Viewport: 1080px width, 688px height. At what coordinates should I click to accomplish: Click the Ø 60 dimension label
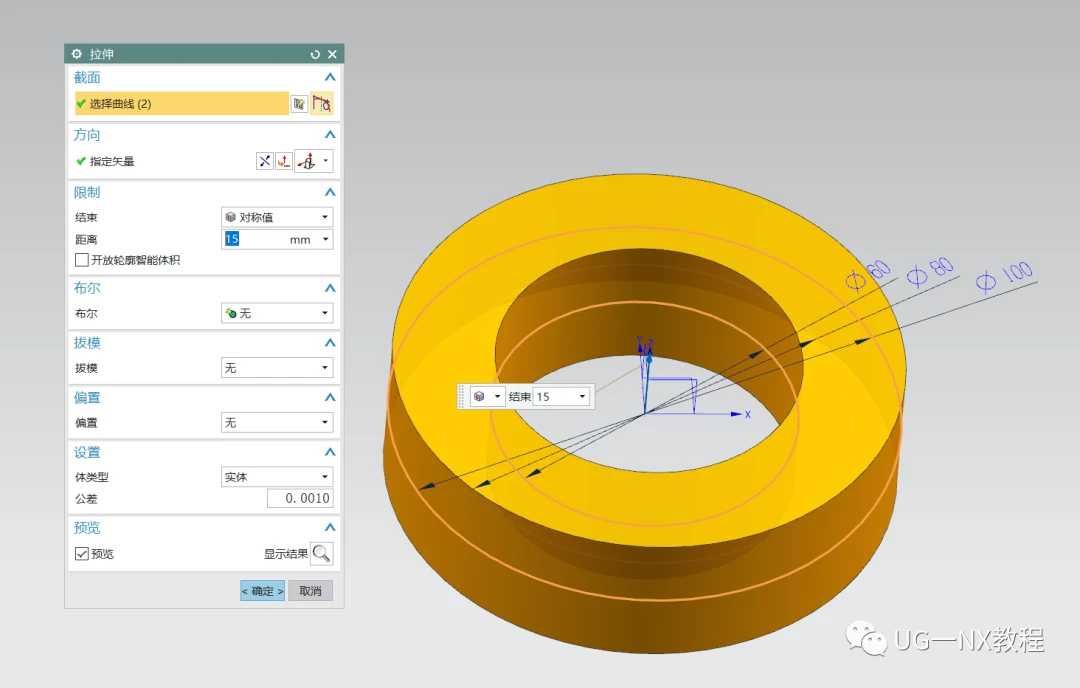point(868,275)
